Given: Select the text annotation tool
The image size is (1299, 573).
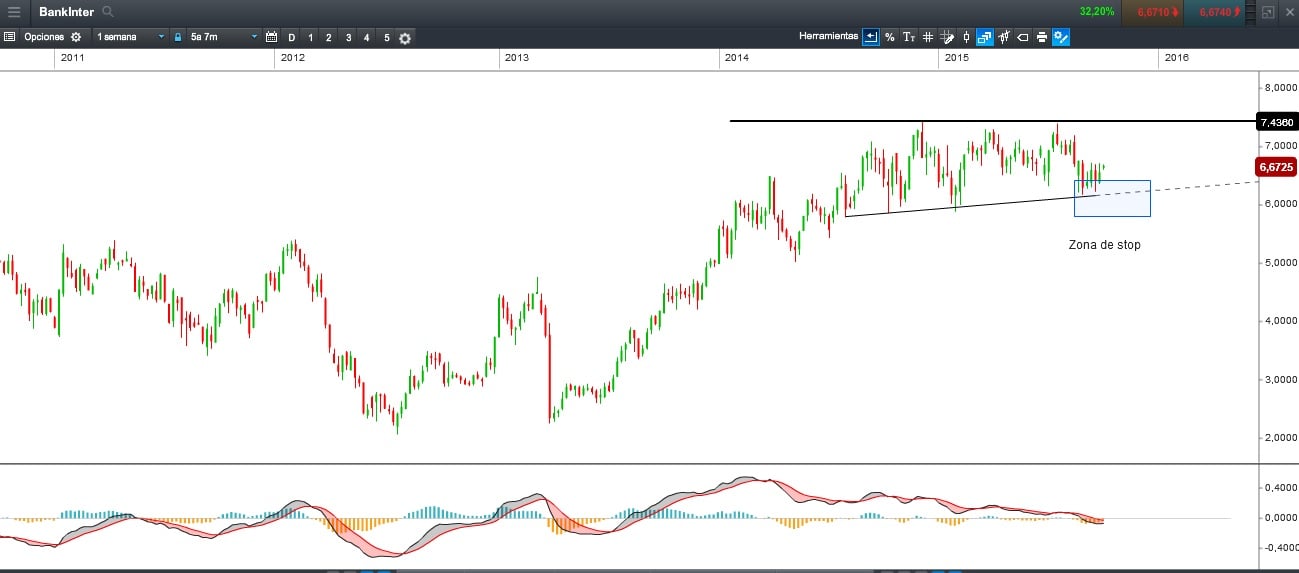Looking at the screenshot, I should pyautogui.click(x=908, y=37).
